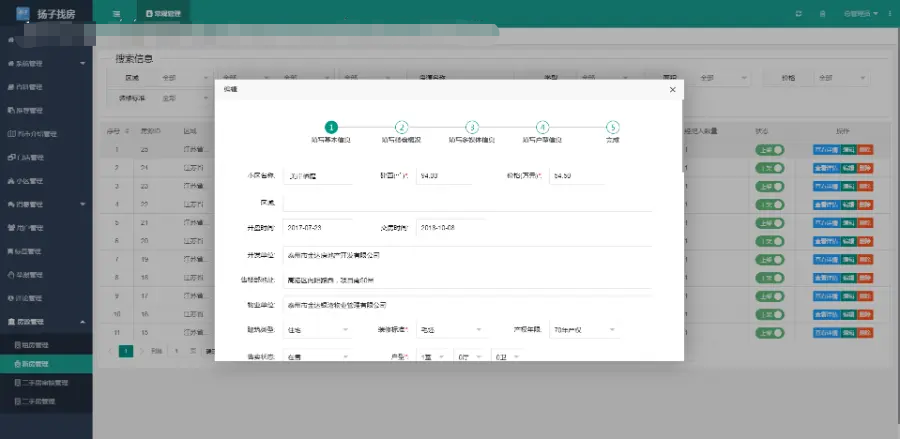Click step 3 circle in the wizard
Screen dimensions: 900x439
click(x=472, y=127)
